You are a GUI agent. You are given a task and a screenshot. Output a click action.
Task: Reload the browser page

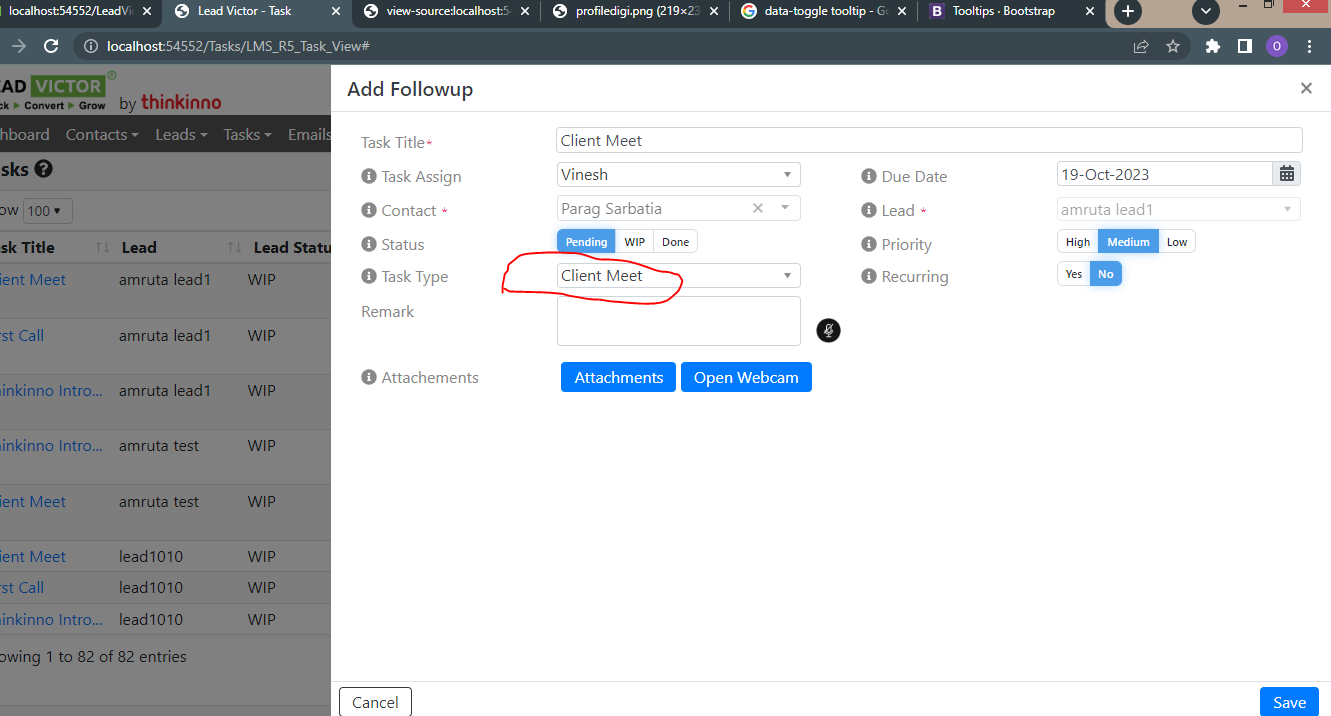point(50,46)
